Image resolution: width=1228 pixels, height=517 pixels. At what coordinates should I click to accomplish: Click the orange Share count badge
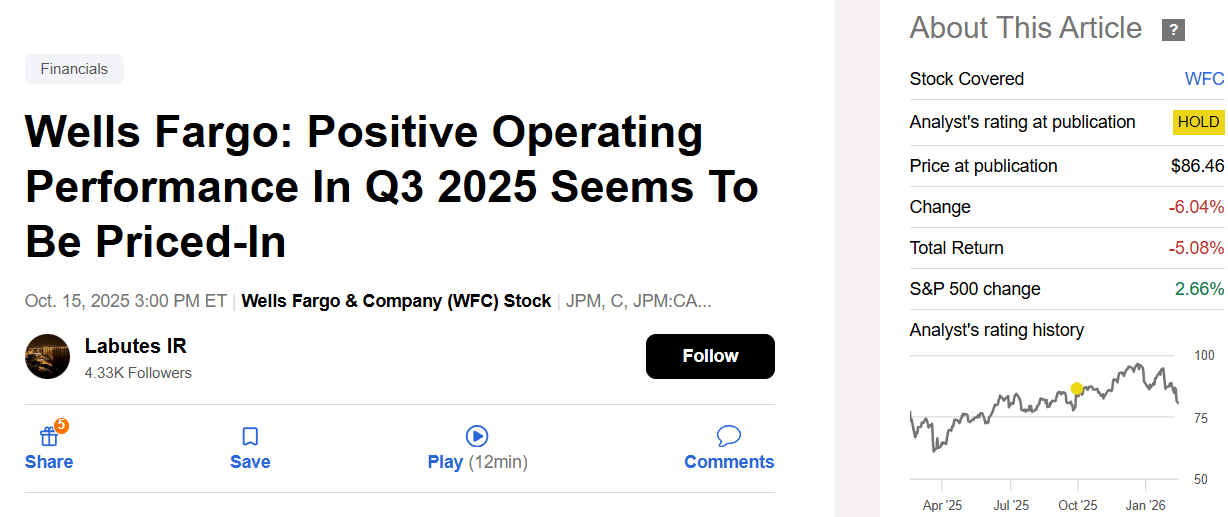coord(61,426)
